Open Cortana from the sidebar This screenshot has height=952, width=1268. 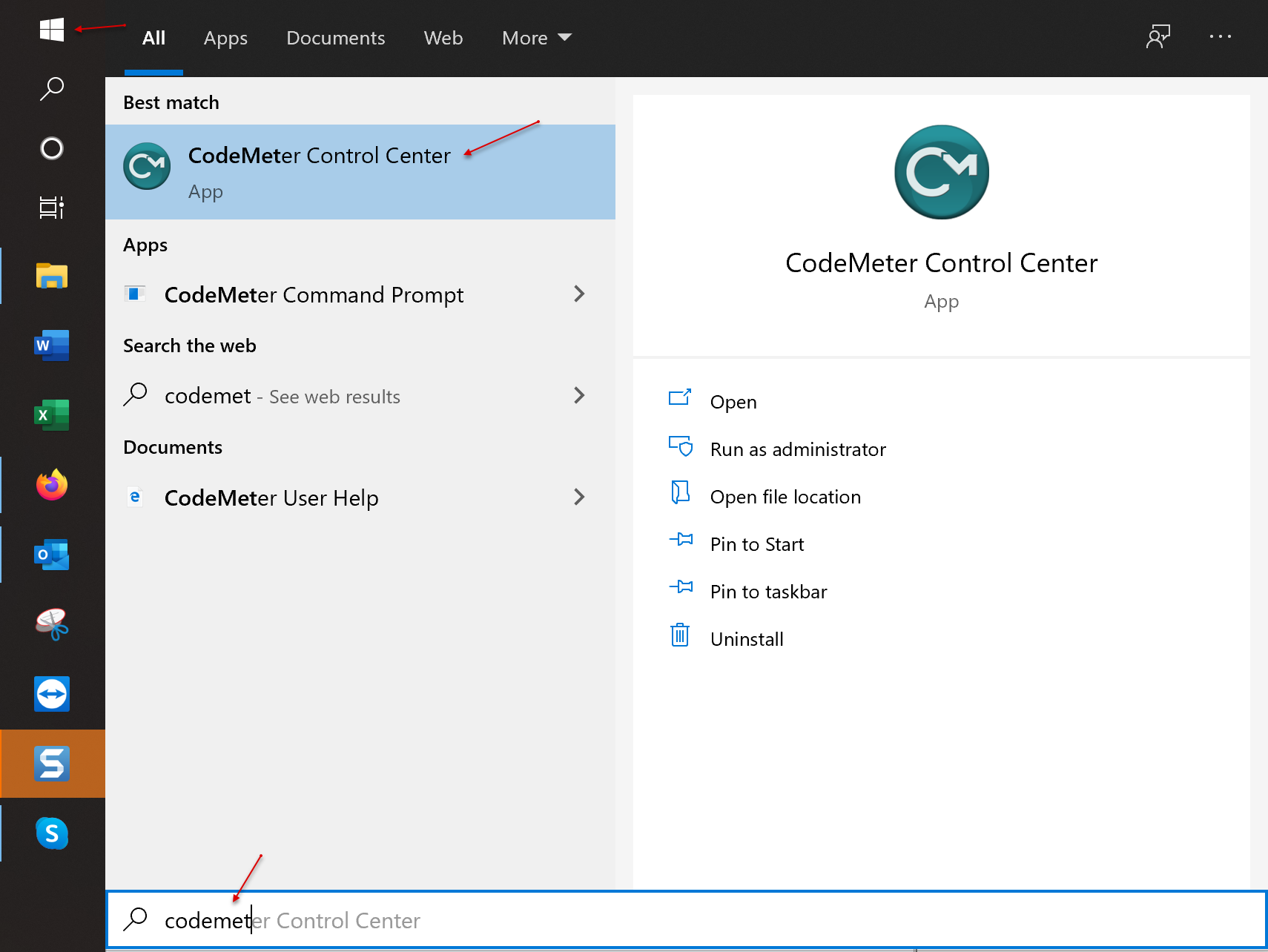point(51,148)
